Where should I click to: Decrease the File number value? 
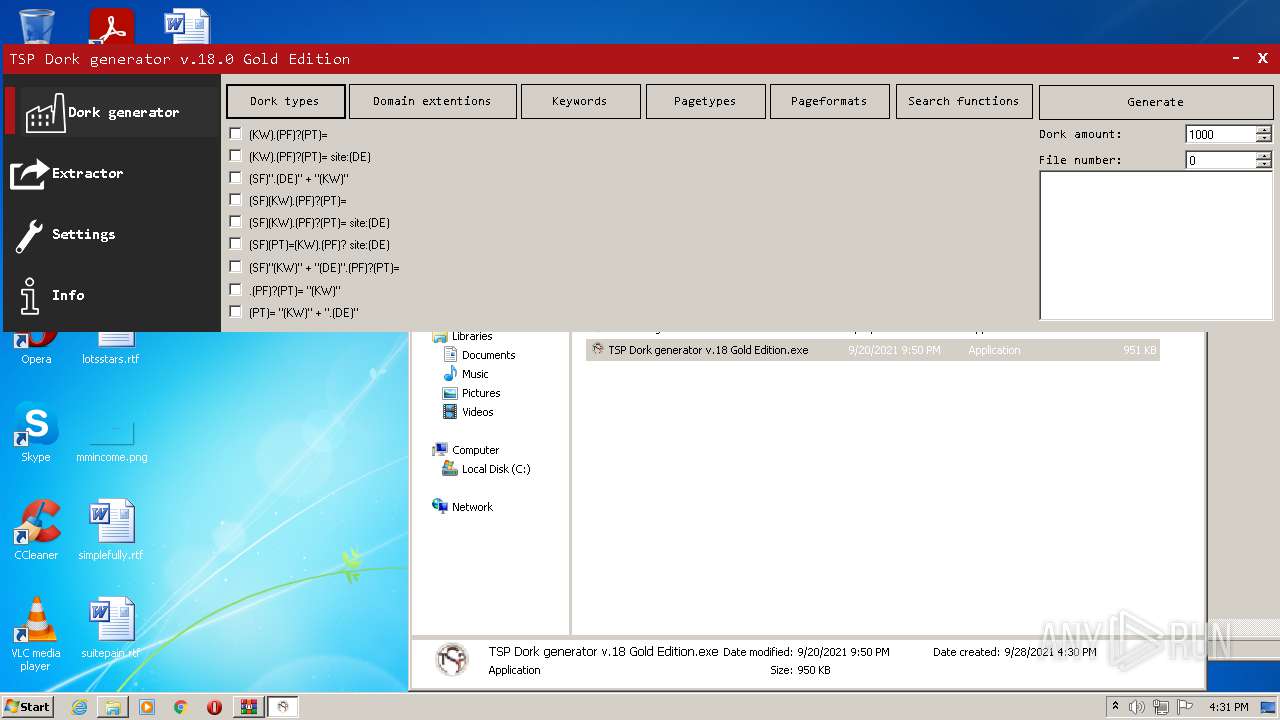[x=1264, y=164]
